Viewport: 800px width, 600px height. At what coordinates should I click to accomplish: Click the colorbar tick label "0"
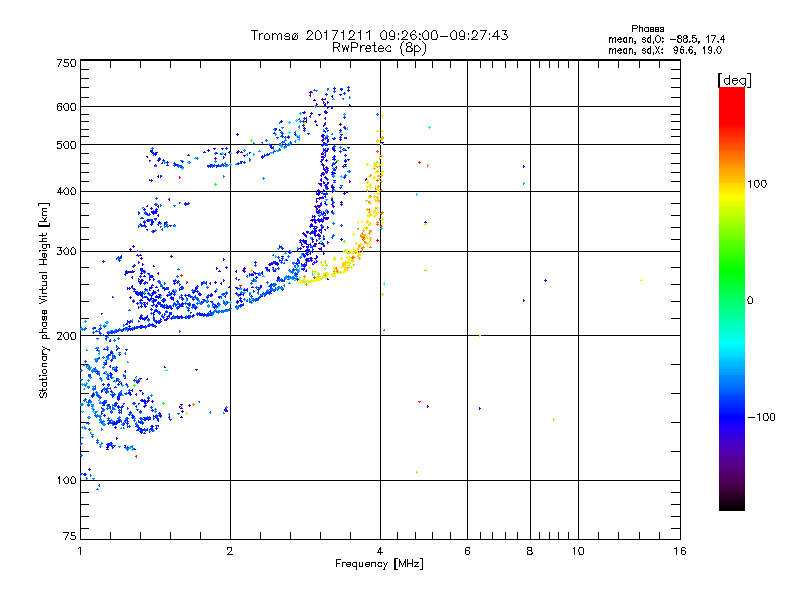[x=750, y=301]
